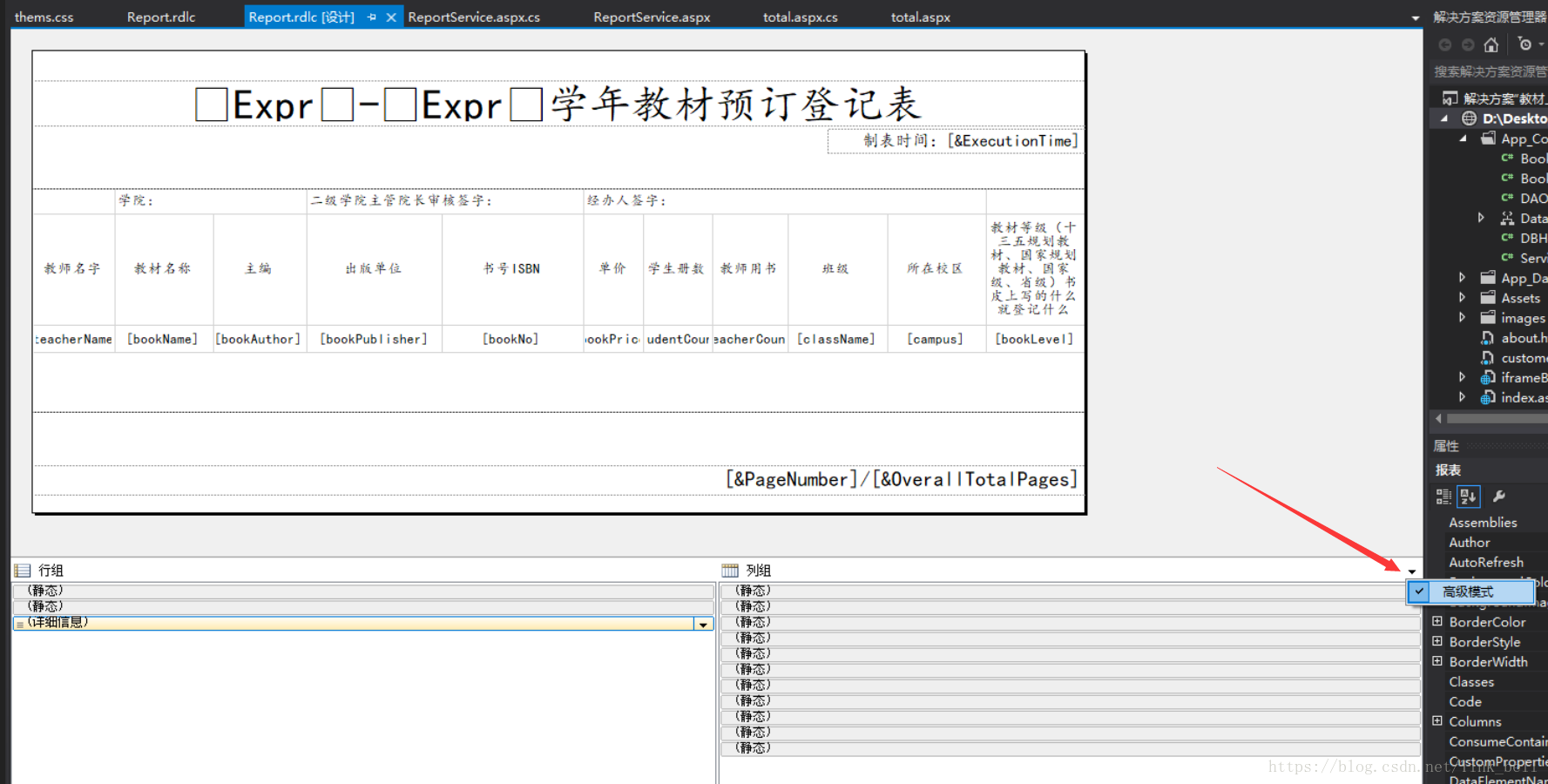Open the ReportService.aspx.cs tab
This screenshot has width=1548, height=784.
[474, 17]
